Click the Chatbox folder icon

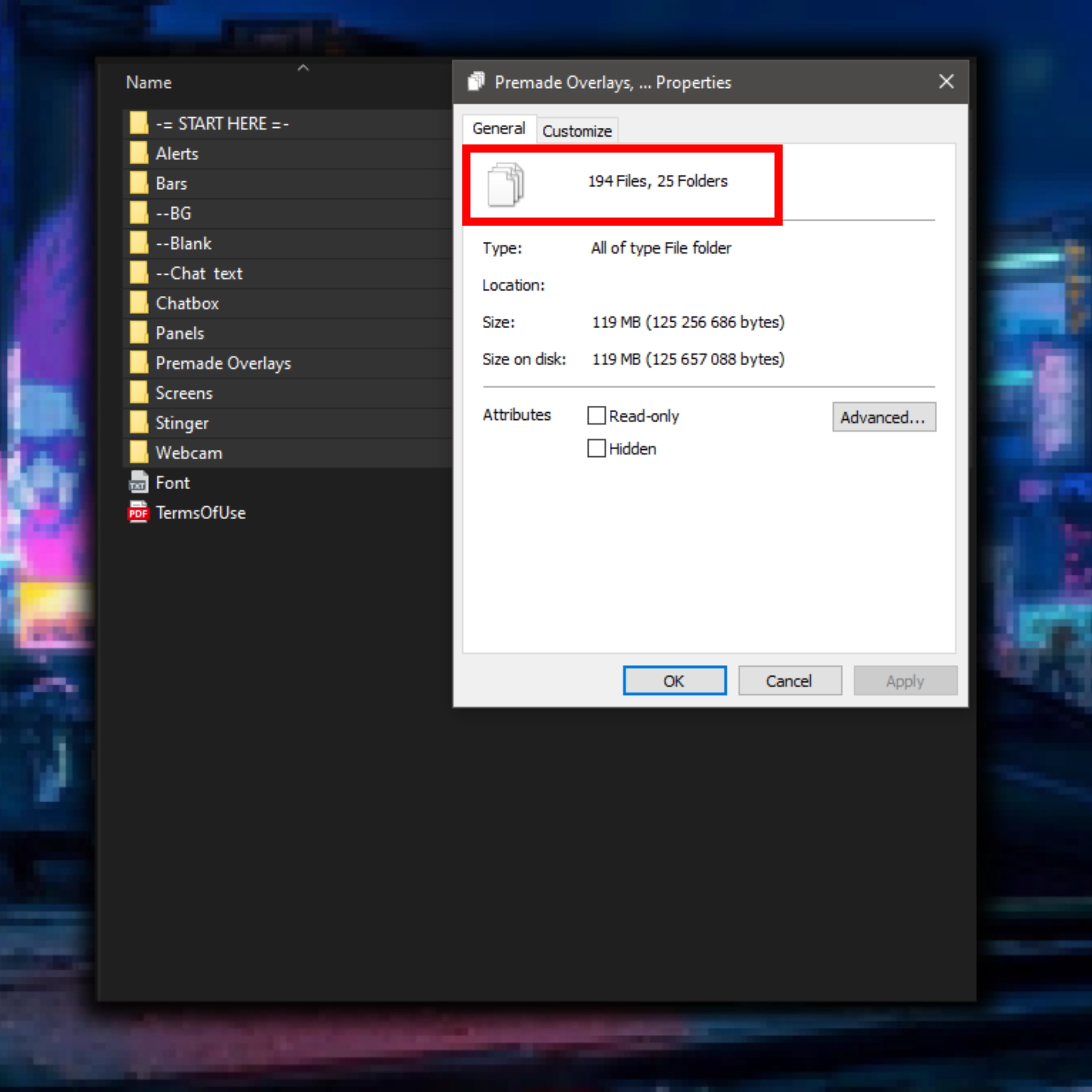pos(139,303)
